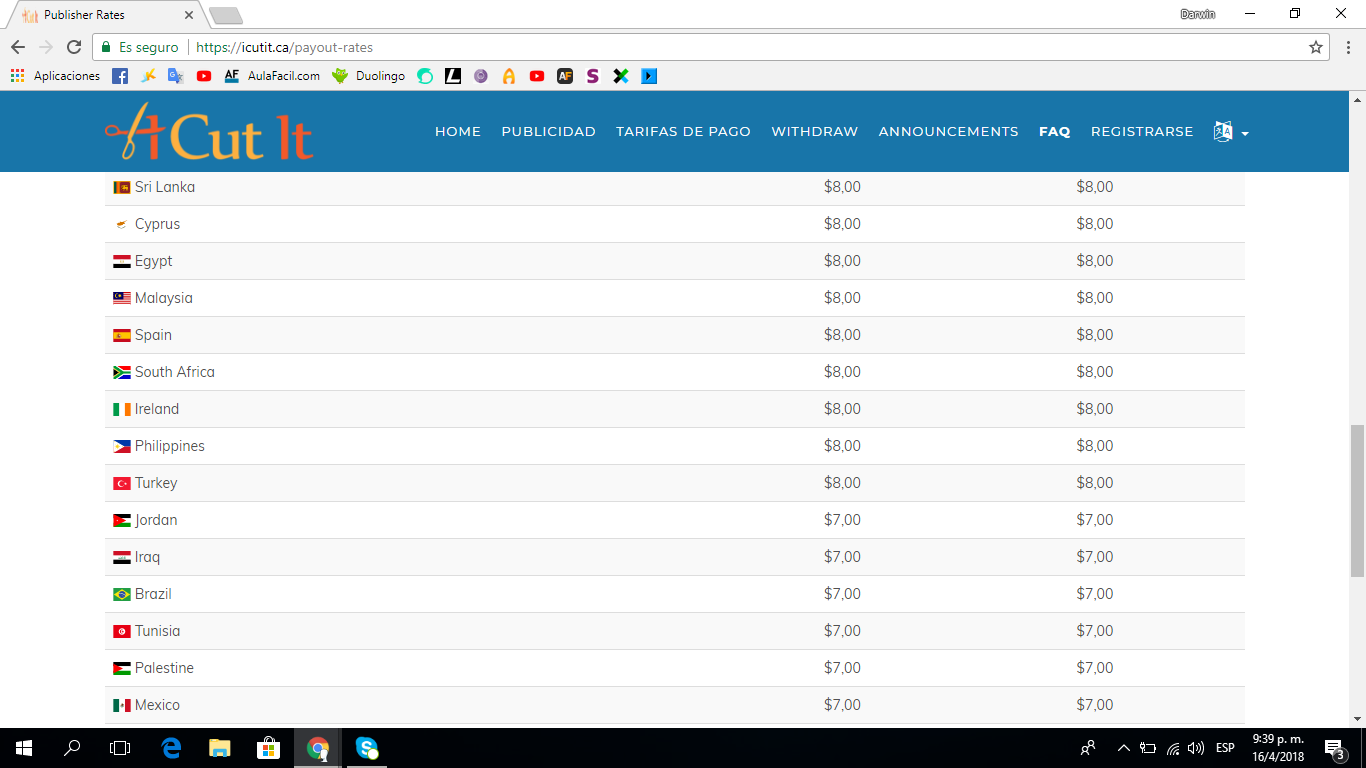Click the REGISTRARSE link
The width and height of the screenshot is (1366, 768).
point(1142,131)
